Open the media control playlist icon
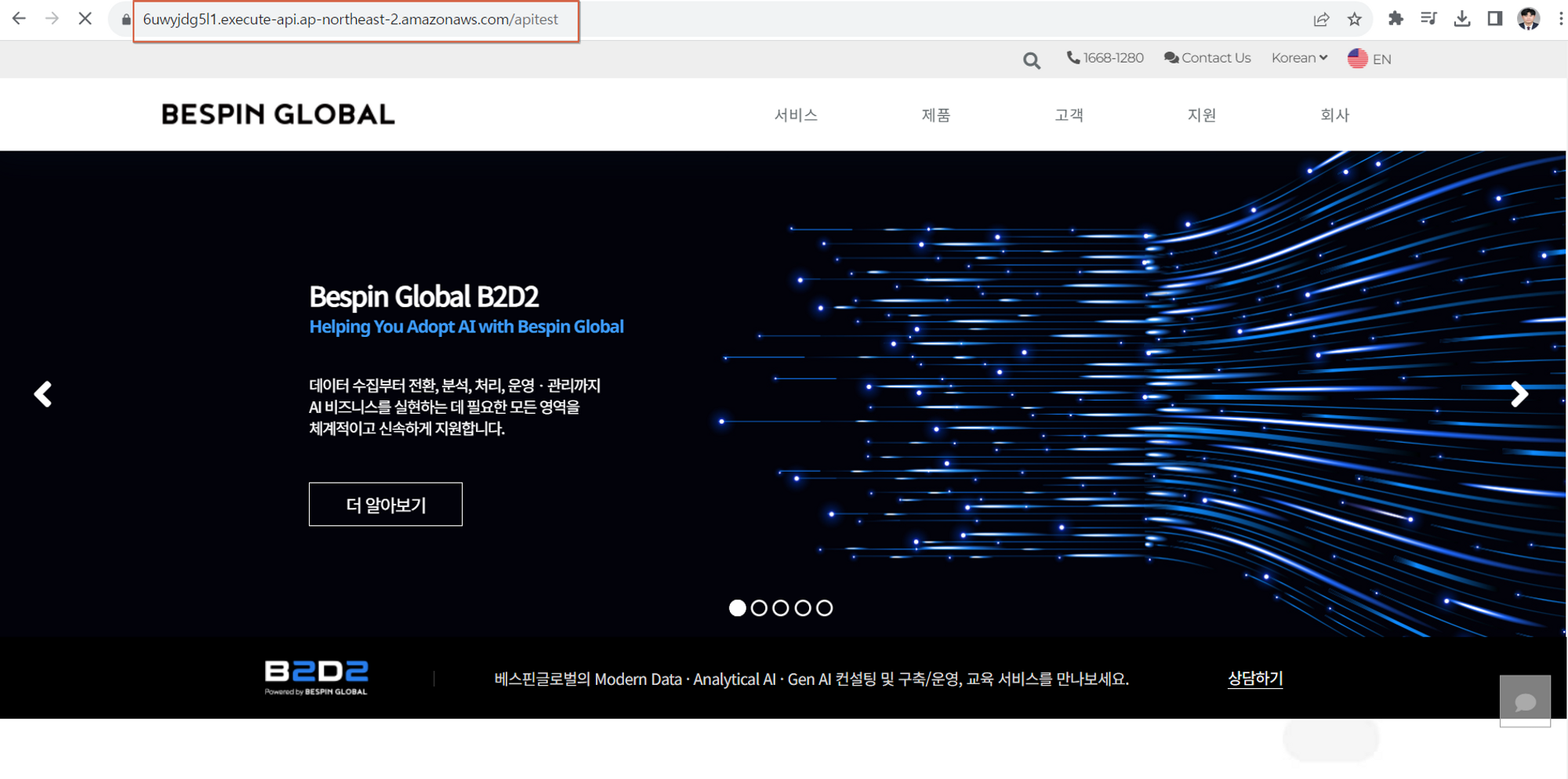This screenshot has width=1568, height=779. pos(1428,18)
